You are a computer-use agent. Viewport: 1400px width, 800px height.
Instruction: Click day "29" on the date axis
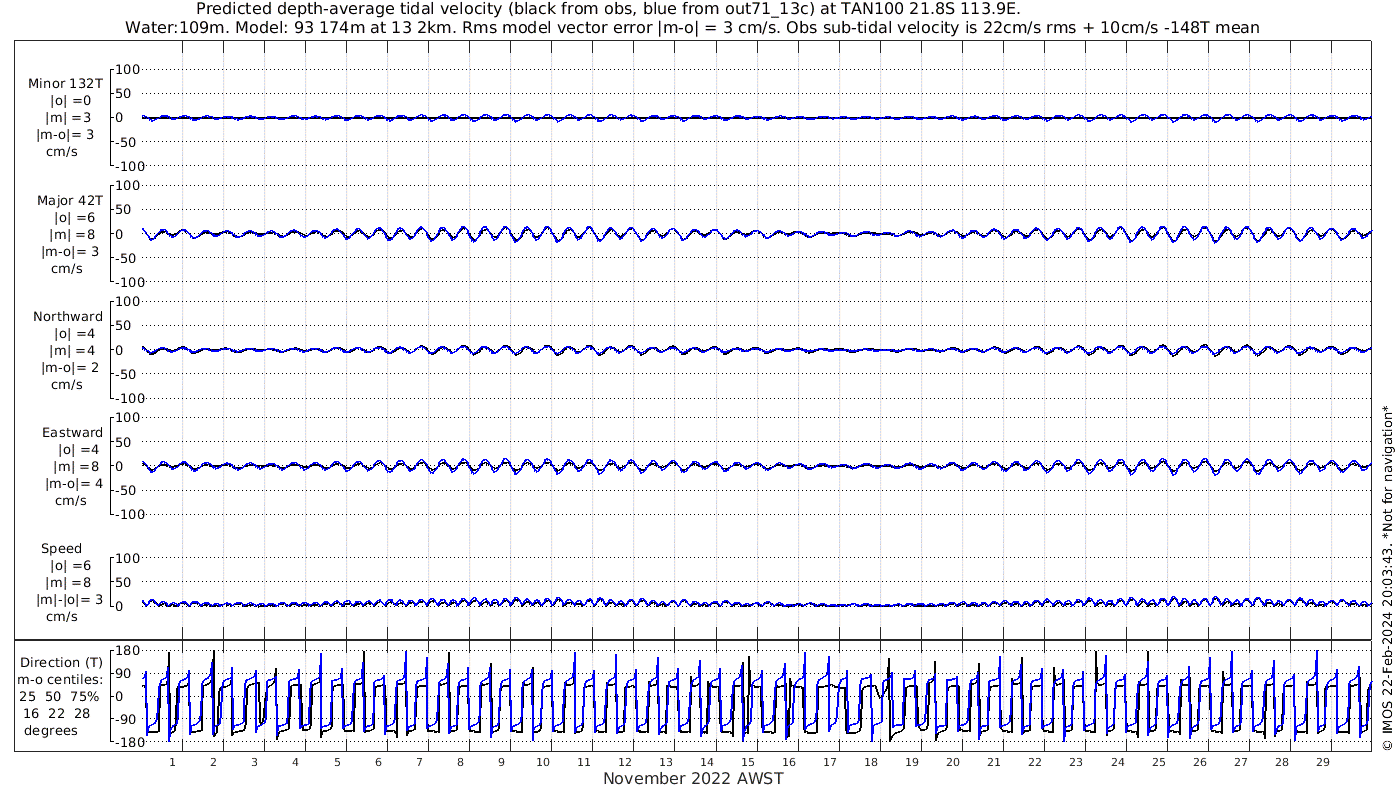click(1323, 762)
